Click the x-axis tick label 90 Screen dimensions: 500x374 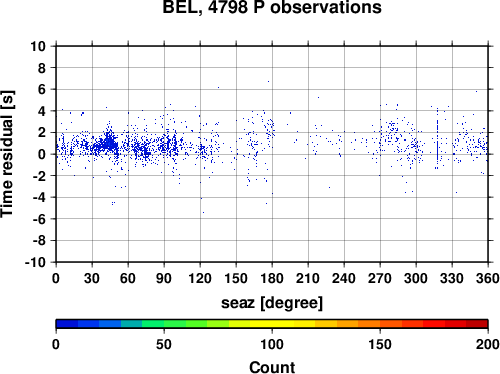[x=164, y=278]
